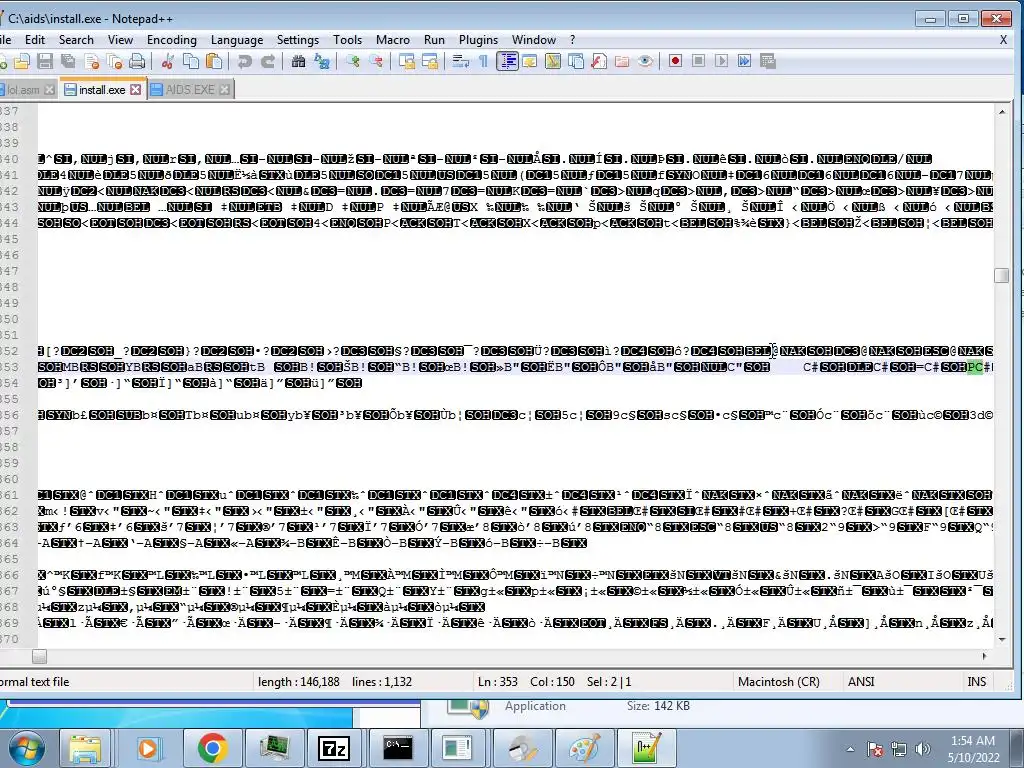
Task: Start macro recording with red dot
Action: (x=675, y=61)
